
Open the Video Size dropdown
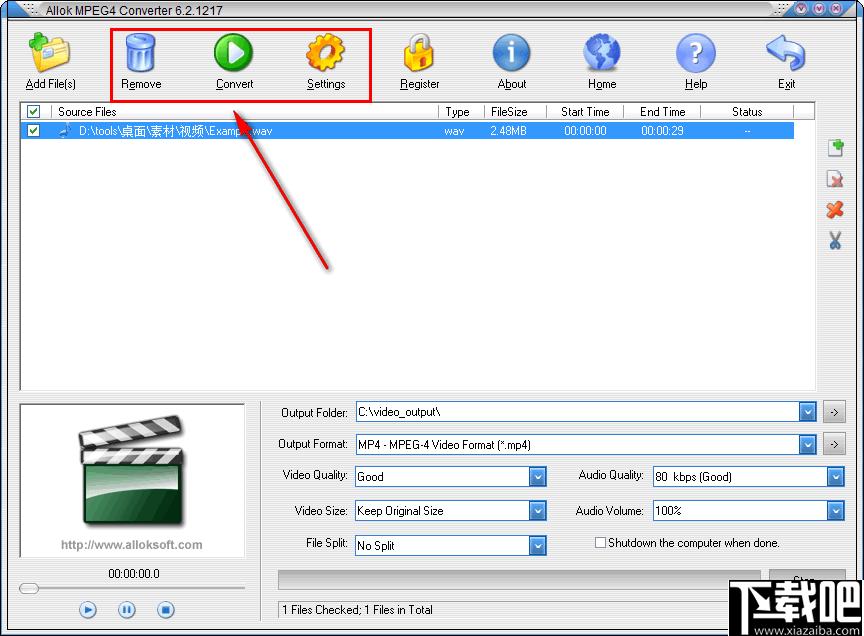[537, 511]
